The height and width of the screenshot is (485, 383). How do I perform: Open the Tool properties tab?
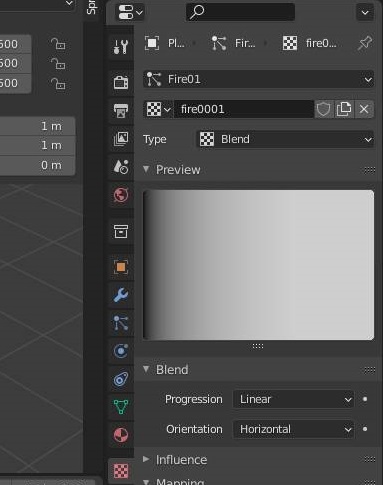[121, 47]
